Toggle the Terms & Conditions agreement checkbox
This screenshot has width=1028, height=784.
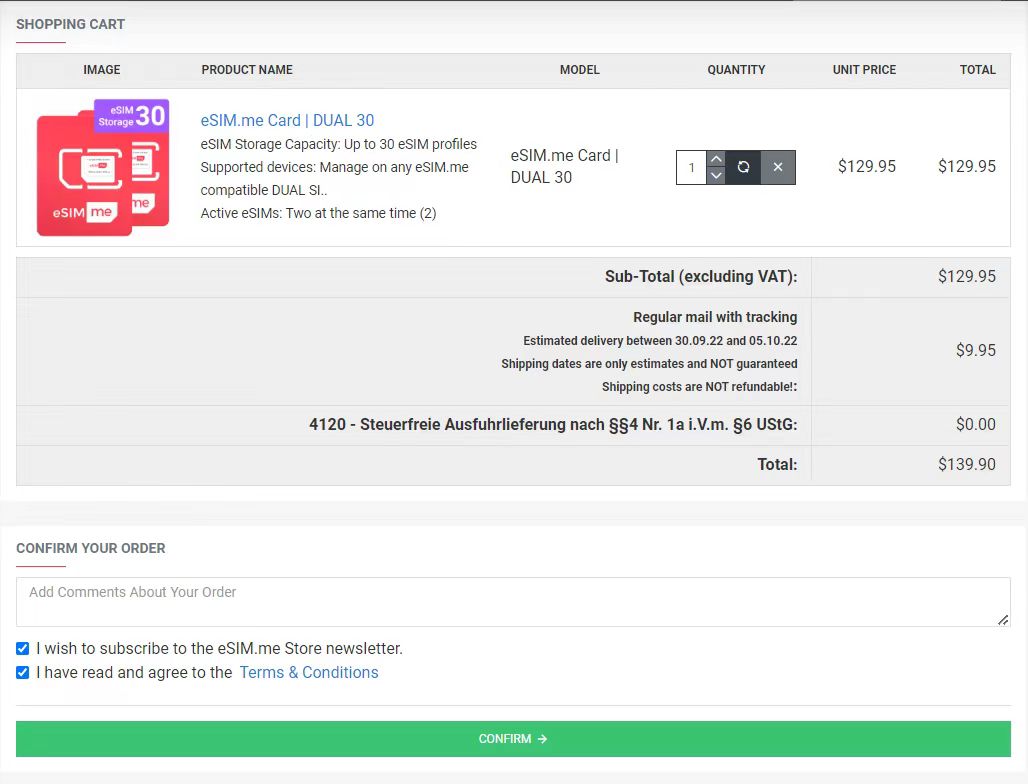23,672
